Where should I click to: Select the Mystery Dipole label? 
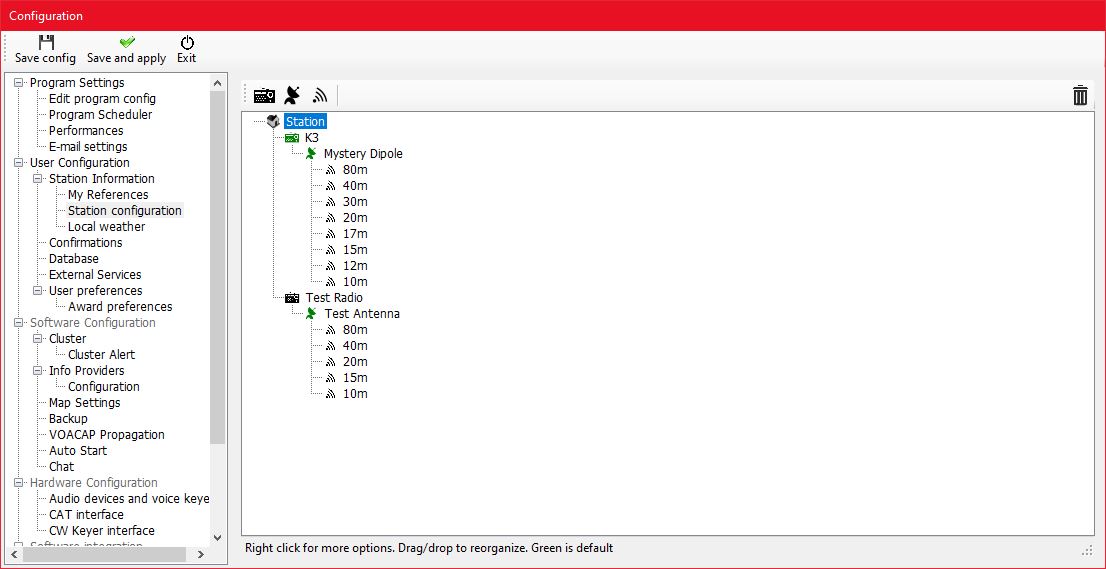pyautogui.click(x=363, y=153)
